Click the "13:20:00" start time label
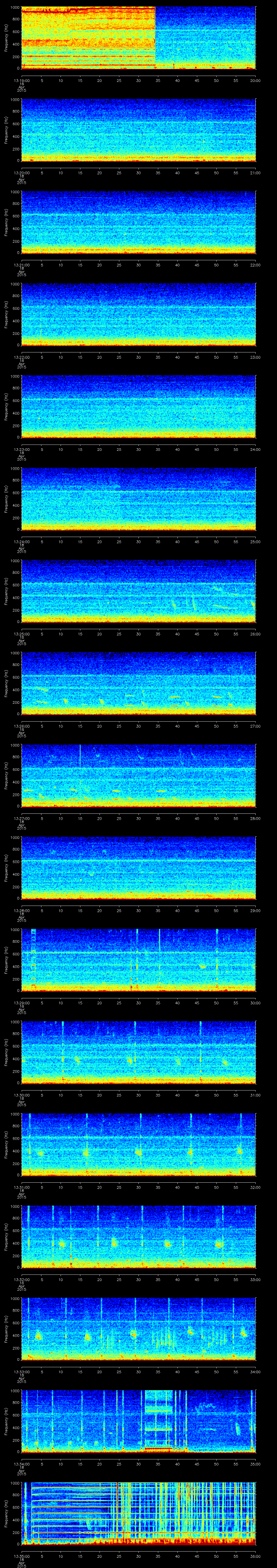The width and height of the screenshot is (277, 1568). click(x=21, y=173)
